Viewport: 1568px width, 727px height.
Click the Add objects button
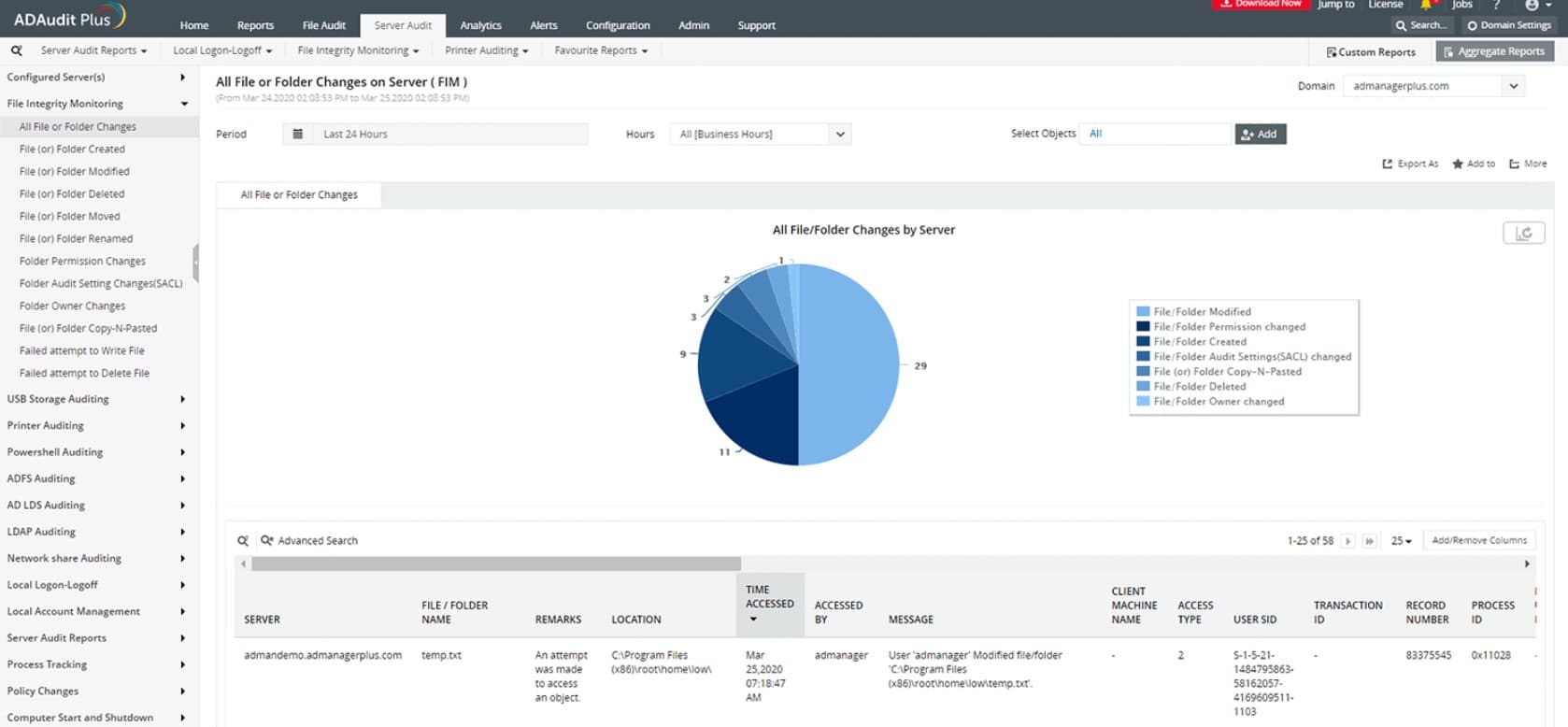(x=1261, y=135)
